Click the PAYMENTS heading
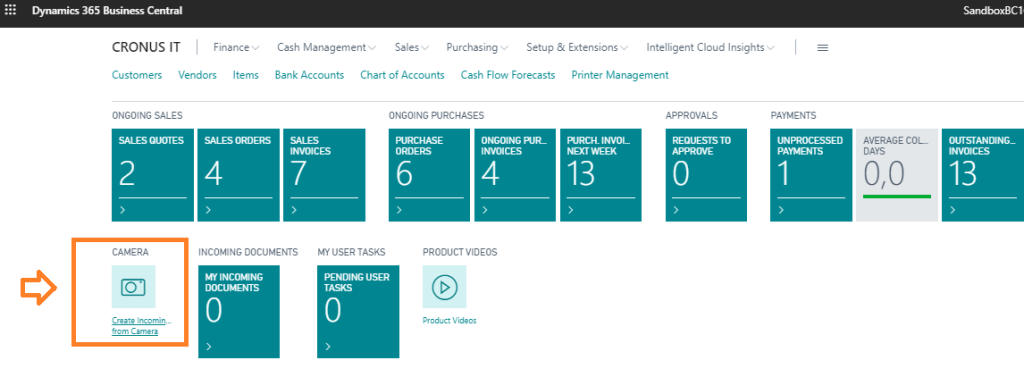Viewport: 1024px width, 377px height. [x=793, y=116]
